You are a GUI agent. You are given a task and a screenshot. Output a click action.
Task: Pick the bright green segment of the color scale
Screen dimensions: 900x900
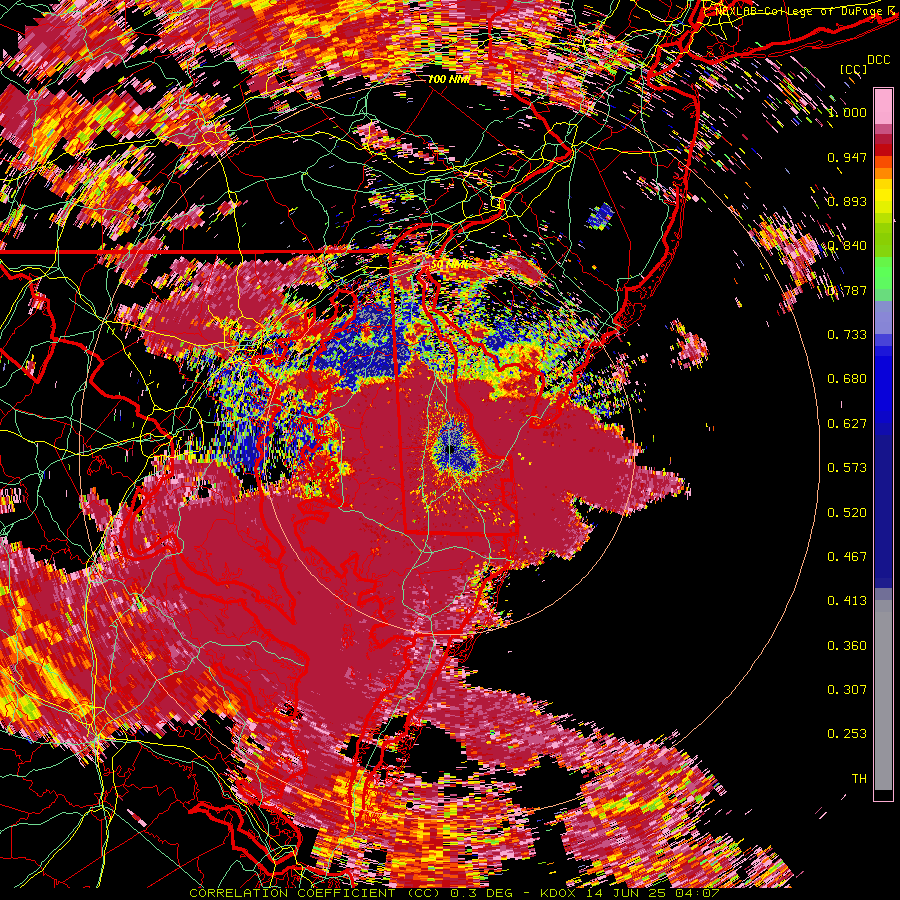(883, 273)
